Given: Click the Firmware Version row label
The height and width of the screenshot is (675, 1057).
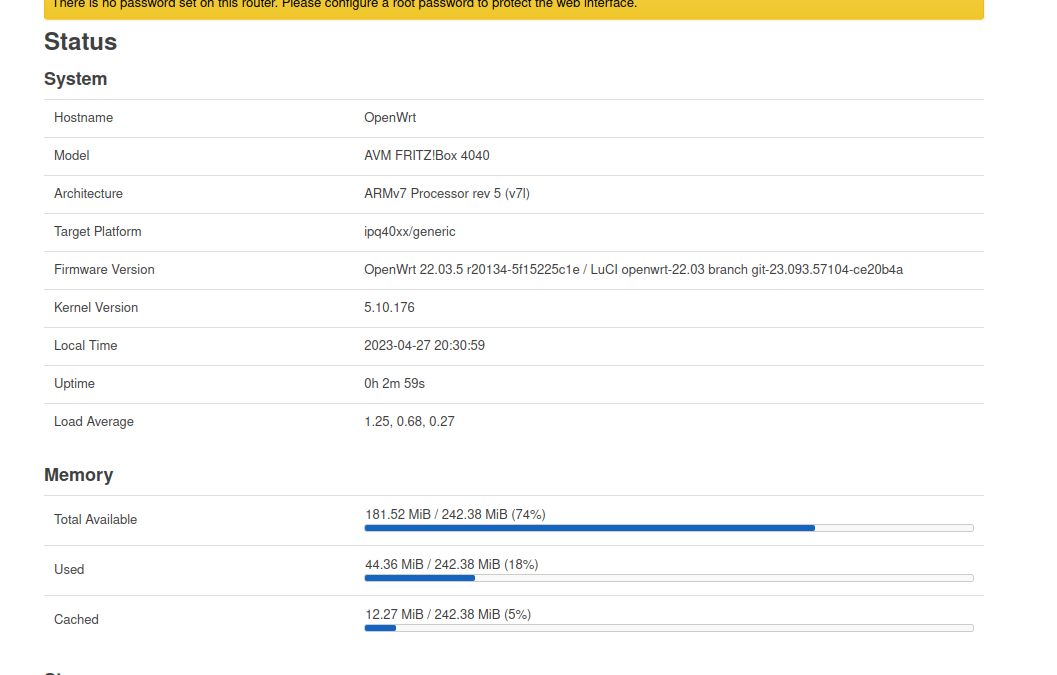Looking at the screenshot, I should [x=104, y=270].
